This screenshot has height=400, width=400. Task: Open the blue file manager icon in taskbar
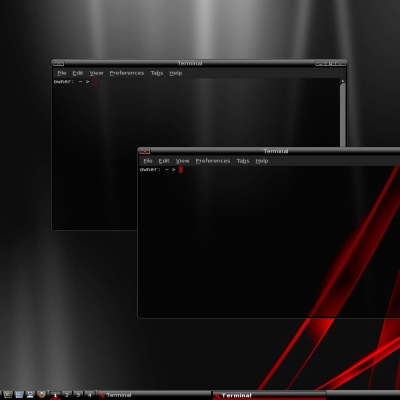click(x=19, y=395)
